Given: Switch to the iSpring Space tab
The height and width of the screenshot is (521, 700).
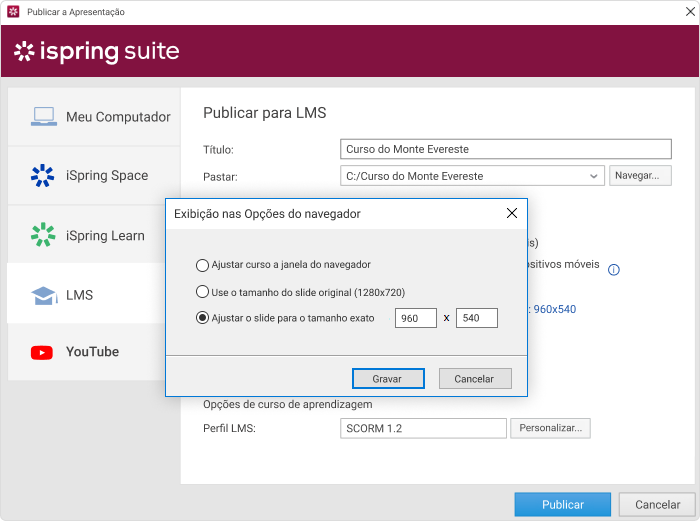Looking at the screenshot, I should click(x=94, y=175).
